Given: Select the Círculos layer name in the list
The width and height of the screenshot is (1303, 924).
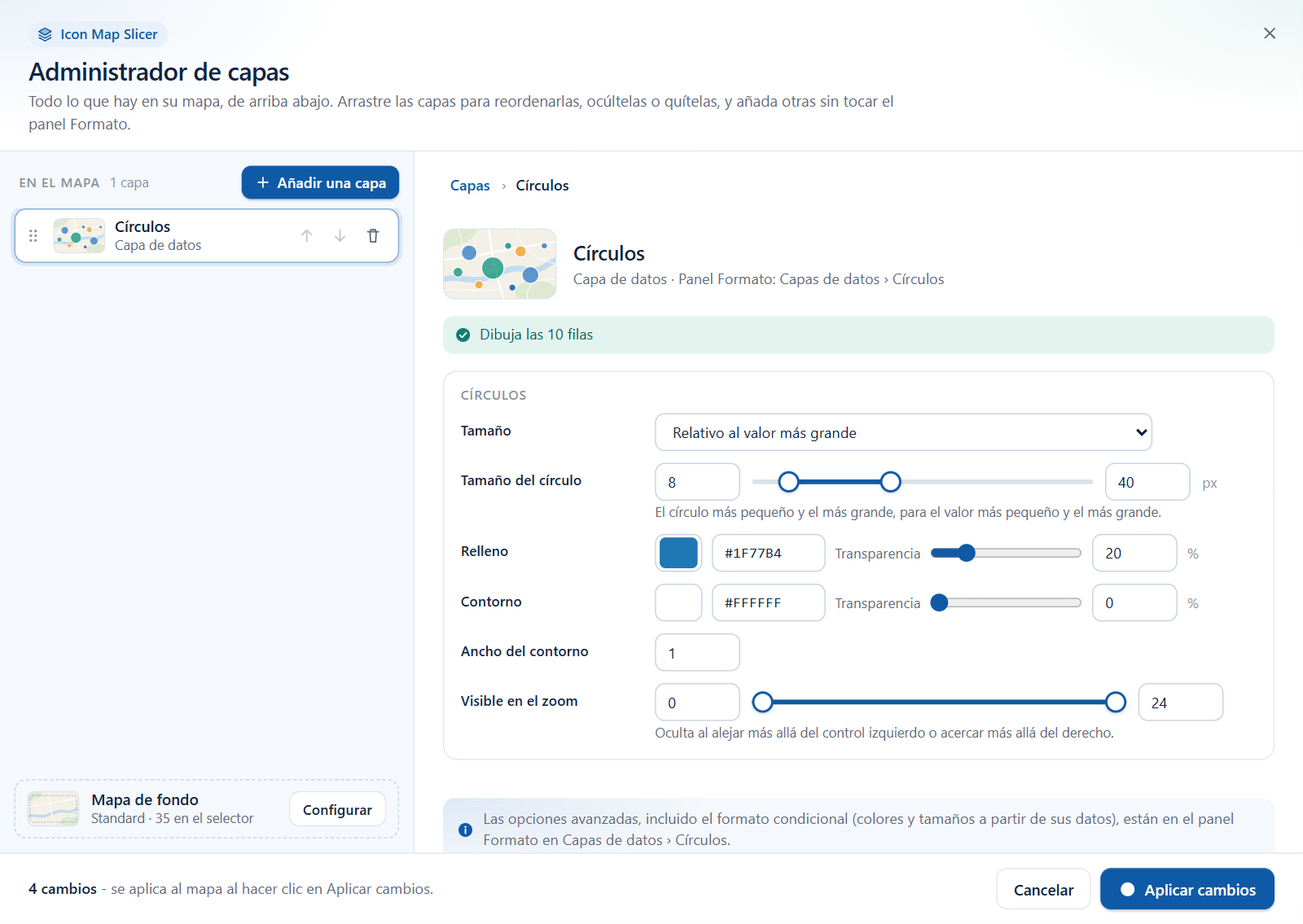Looking at the screenshot, I should pyautogui.click(x=143, y=226).
